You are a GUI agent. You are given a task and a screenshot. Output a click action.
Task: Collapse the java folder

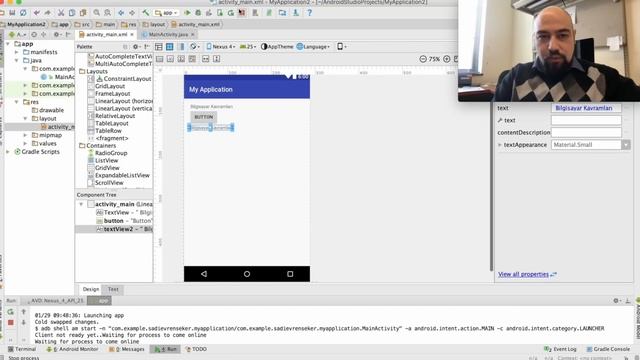17,60
